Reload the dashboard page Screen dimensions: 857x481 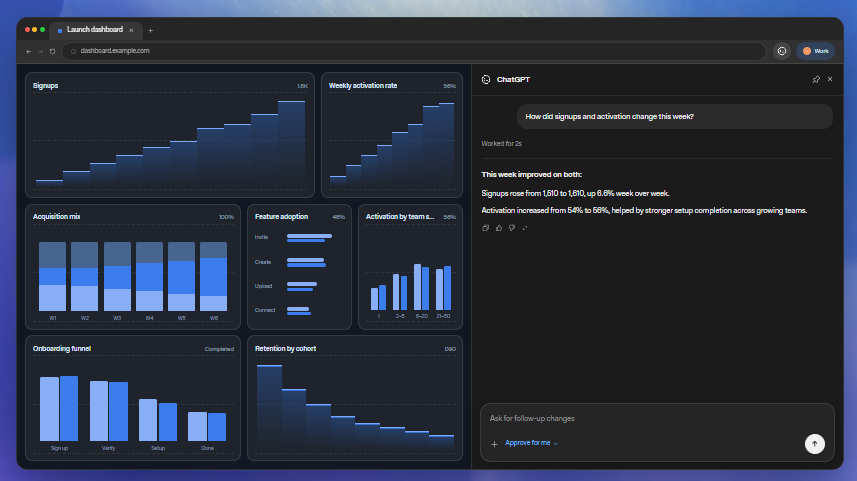click(x=52, y=51)
